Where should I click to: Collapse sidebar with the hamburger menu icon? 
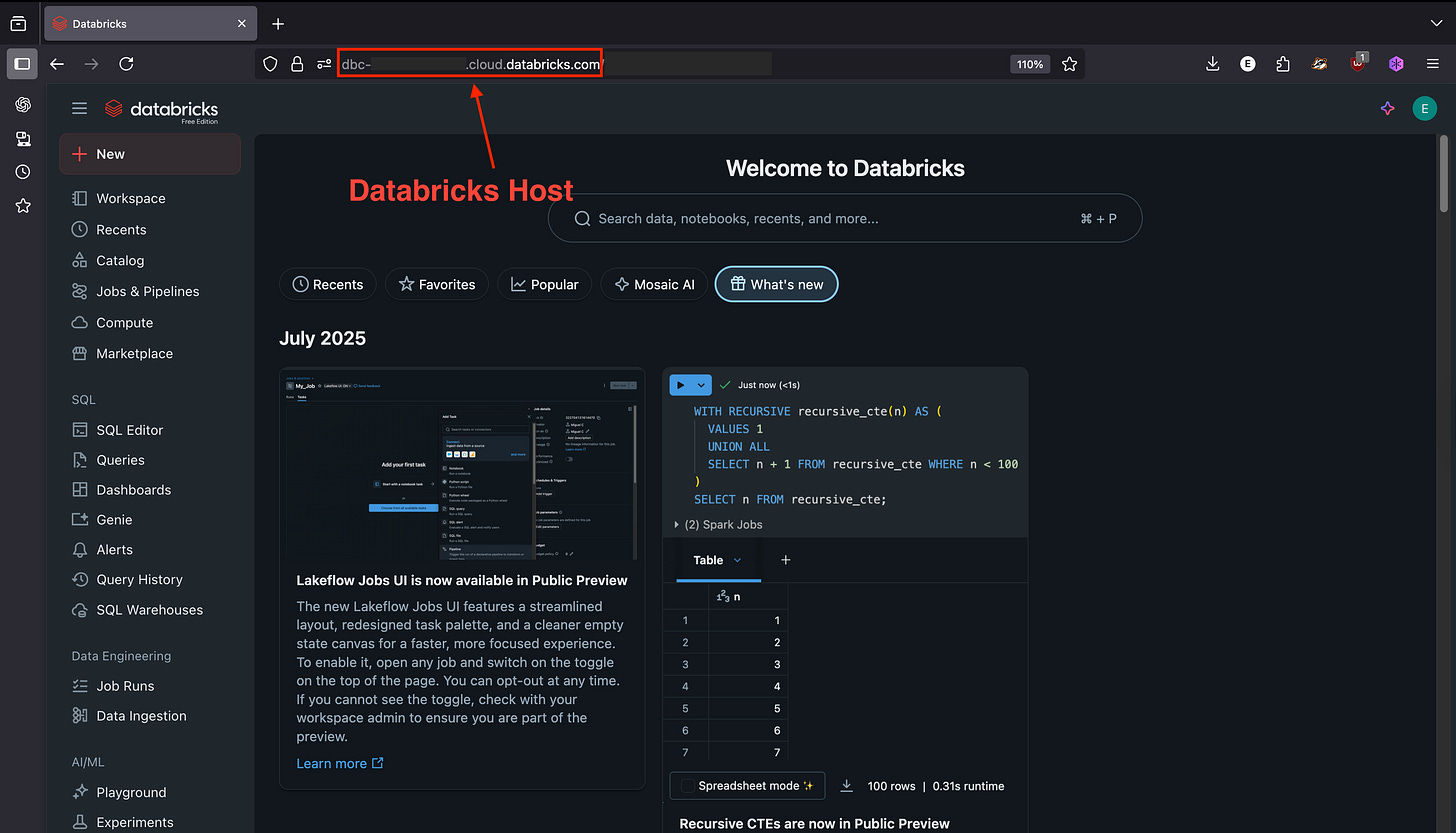click(x=80, y=108)
